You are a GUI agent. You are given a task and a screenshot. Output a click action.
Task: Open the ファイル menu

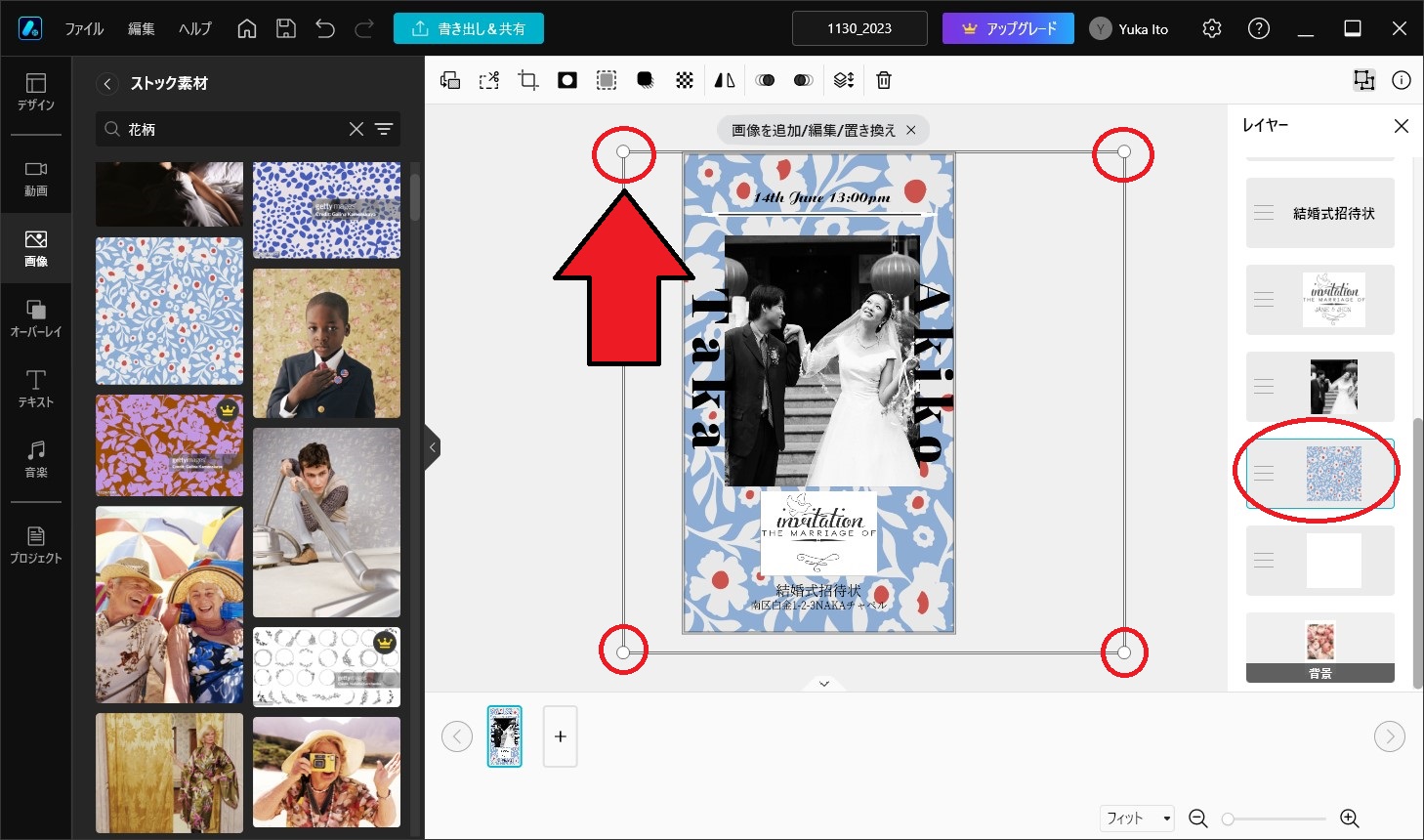(x=84, y=28)
